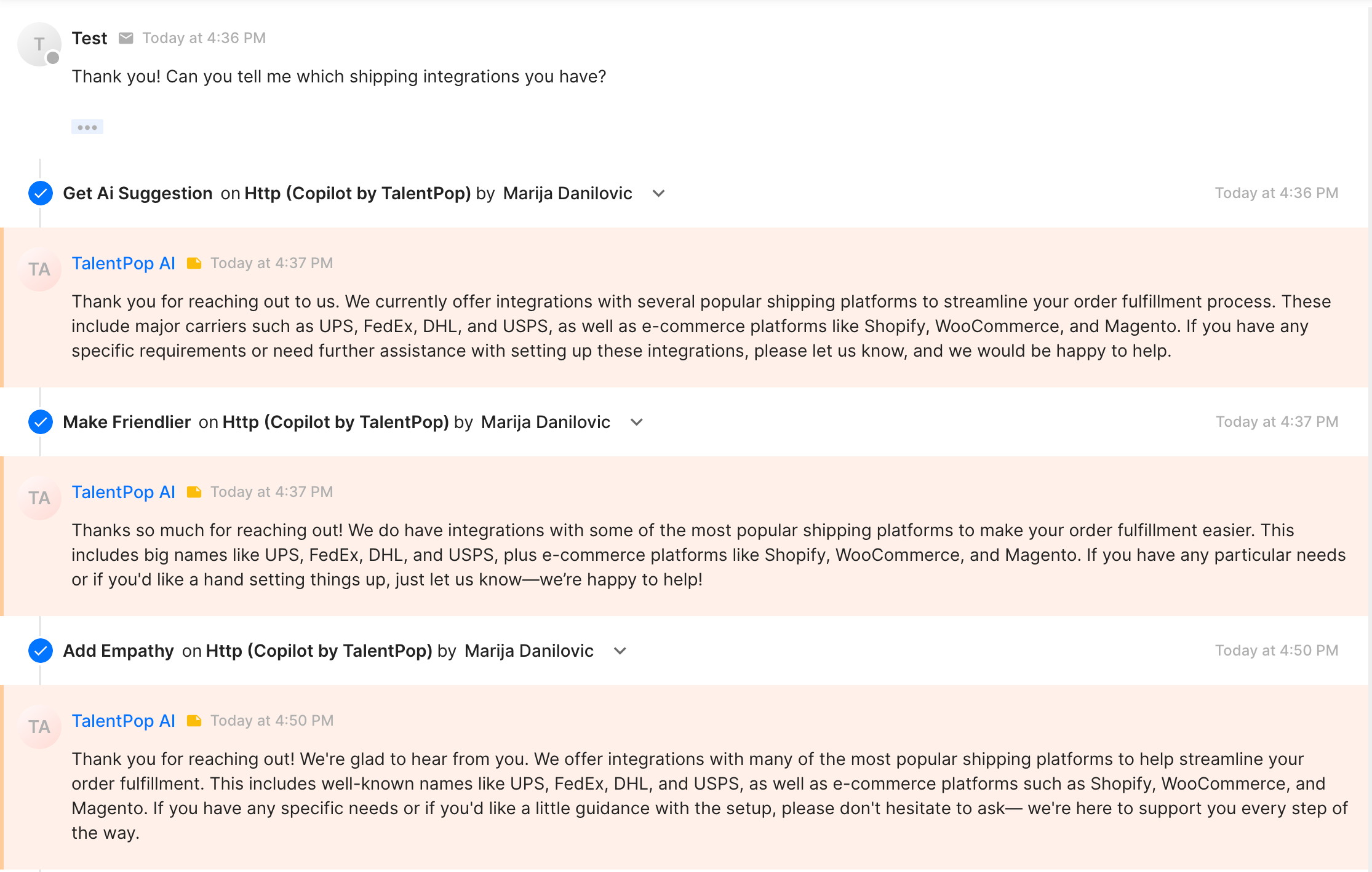Expand the Get Ai Suggestion event details chevron

point(658,194)
